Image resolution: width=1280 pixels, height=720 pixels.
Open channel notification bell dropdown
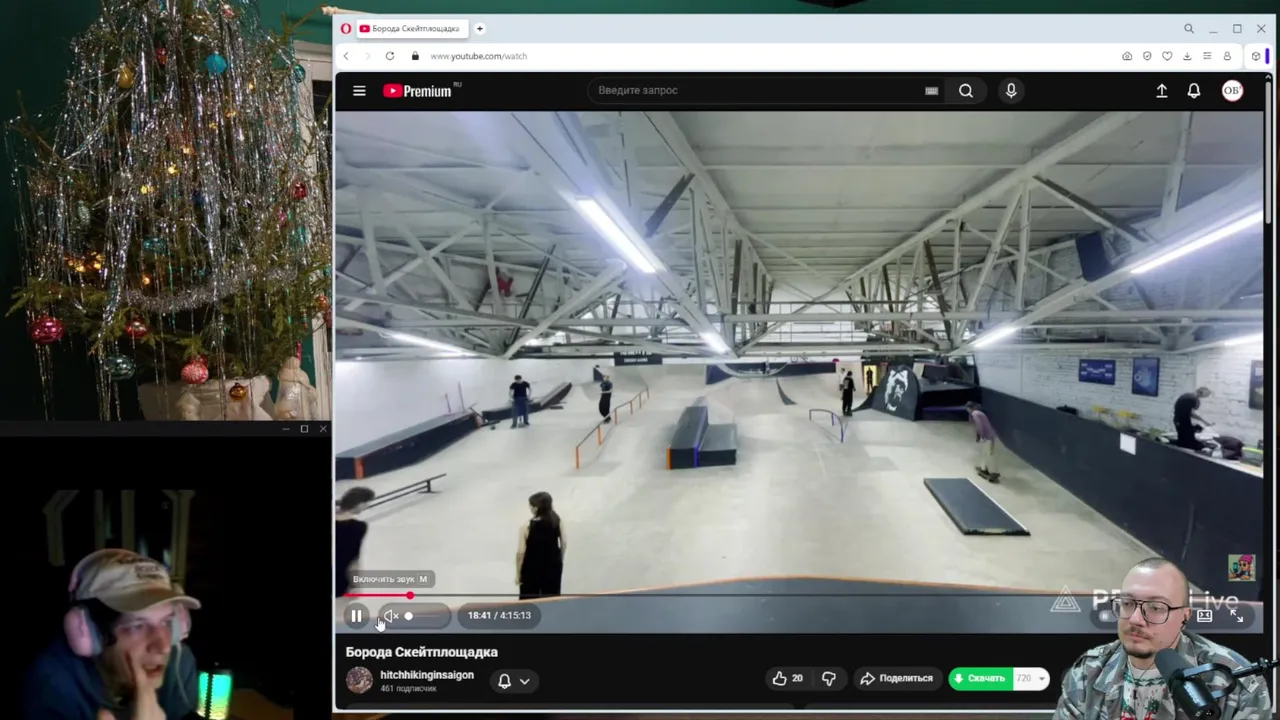[x=514, y=681]
